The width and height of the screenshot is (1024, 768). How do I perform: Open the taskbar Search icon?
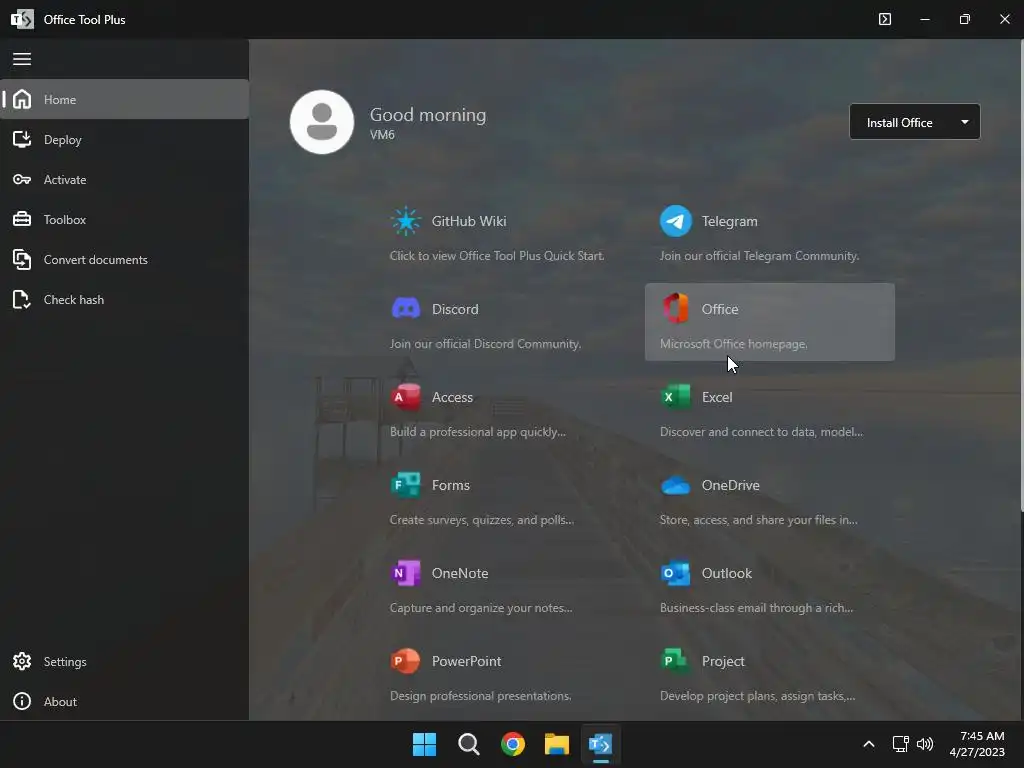[x=469, y=744]
